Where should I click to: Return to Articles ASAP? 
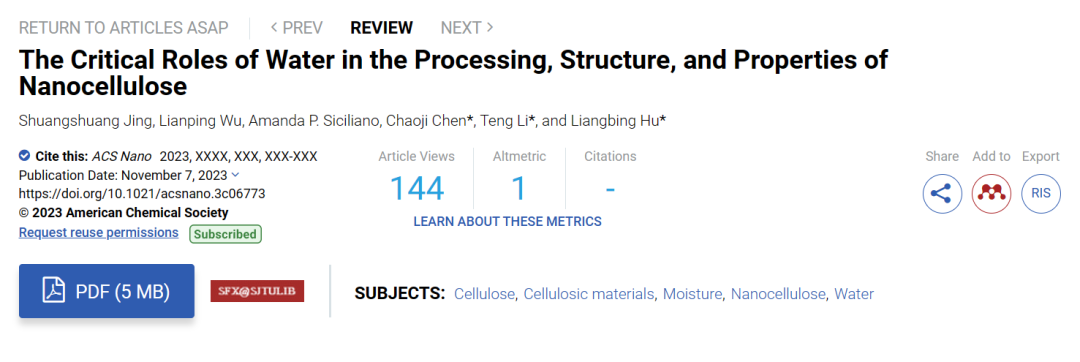click(x=124, y=28)
